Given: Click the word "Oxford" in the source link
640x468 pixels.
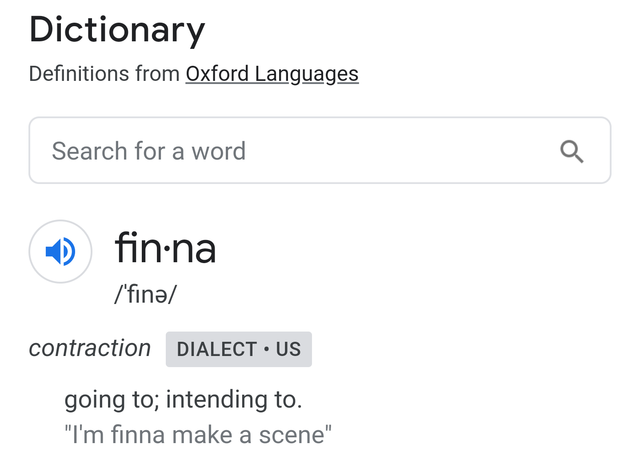Looking at the screenshot, I should point(217,74).
